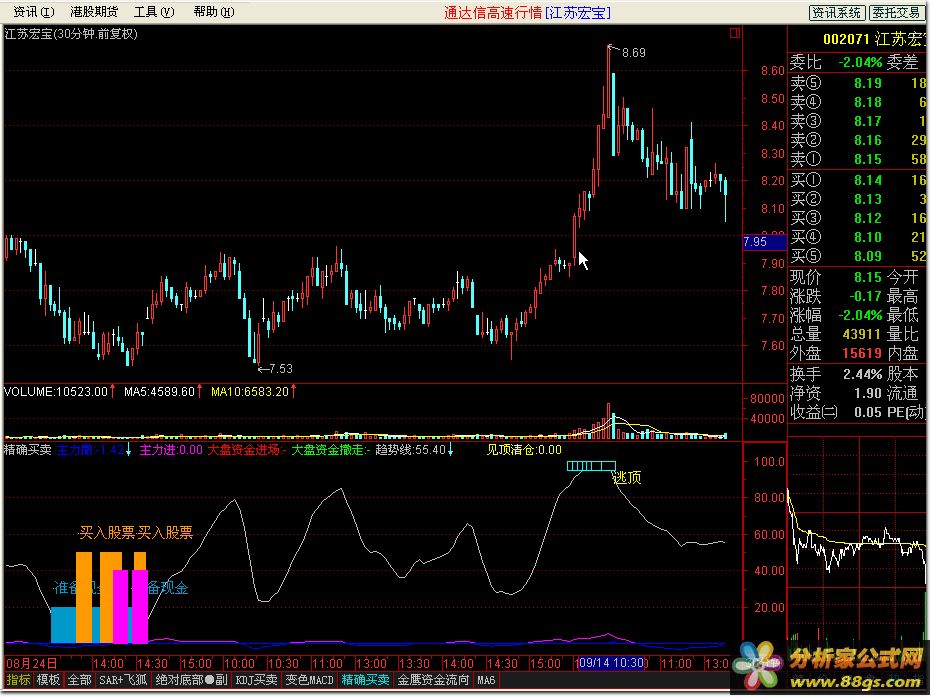Click the 涨跌 -0.17 value
Screen dimensions: 932x697
(x=865, y=296)
